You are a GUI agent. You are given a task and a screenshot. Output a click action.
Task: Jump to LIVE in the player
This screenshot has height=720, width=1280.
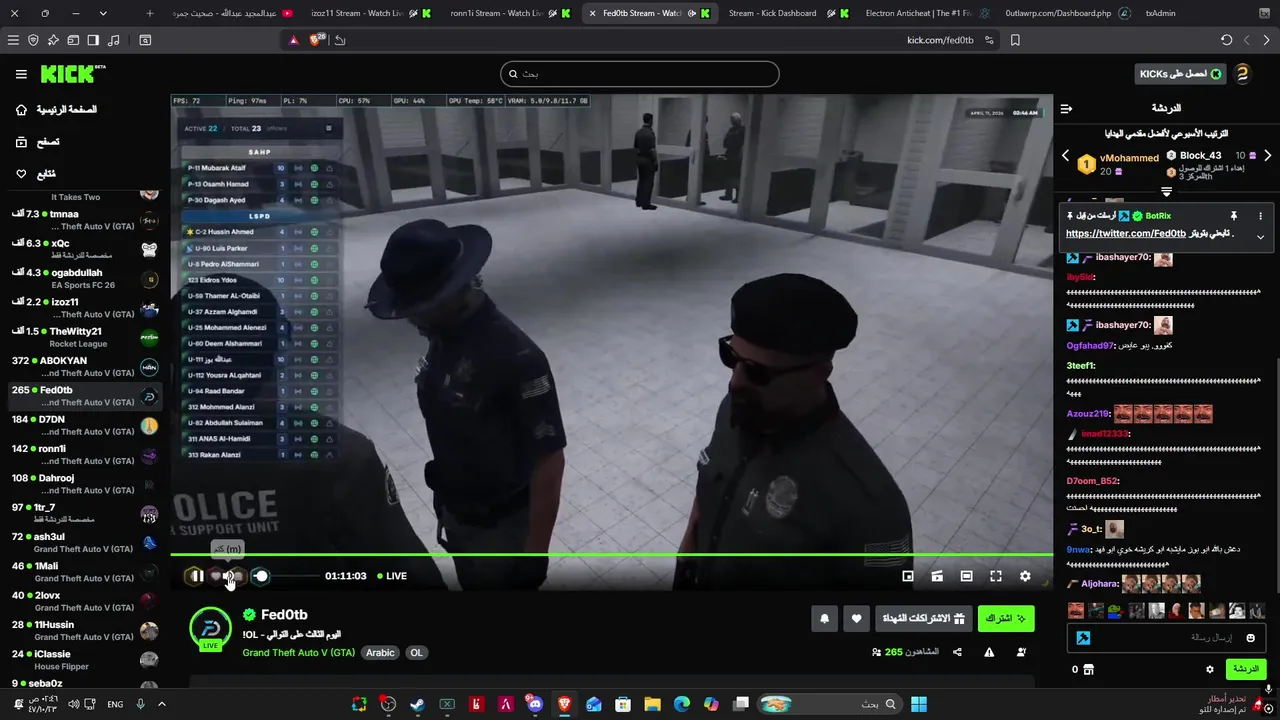(x=392, y=576)
